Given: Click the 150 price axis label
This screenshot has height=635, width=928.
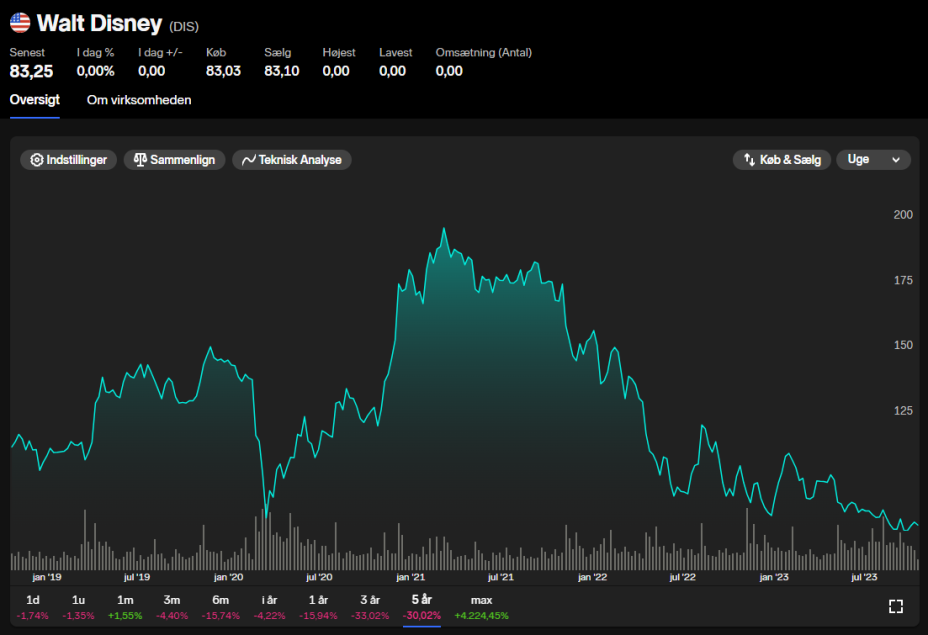Looking at the screenshot, I should pyautogui.click(x=903, y=345).
